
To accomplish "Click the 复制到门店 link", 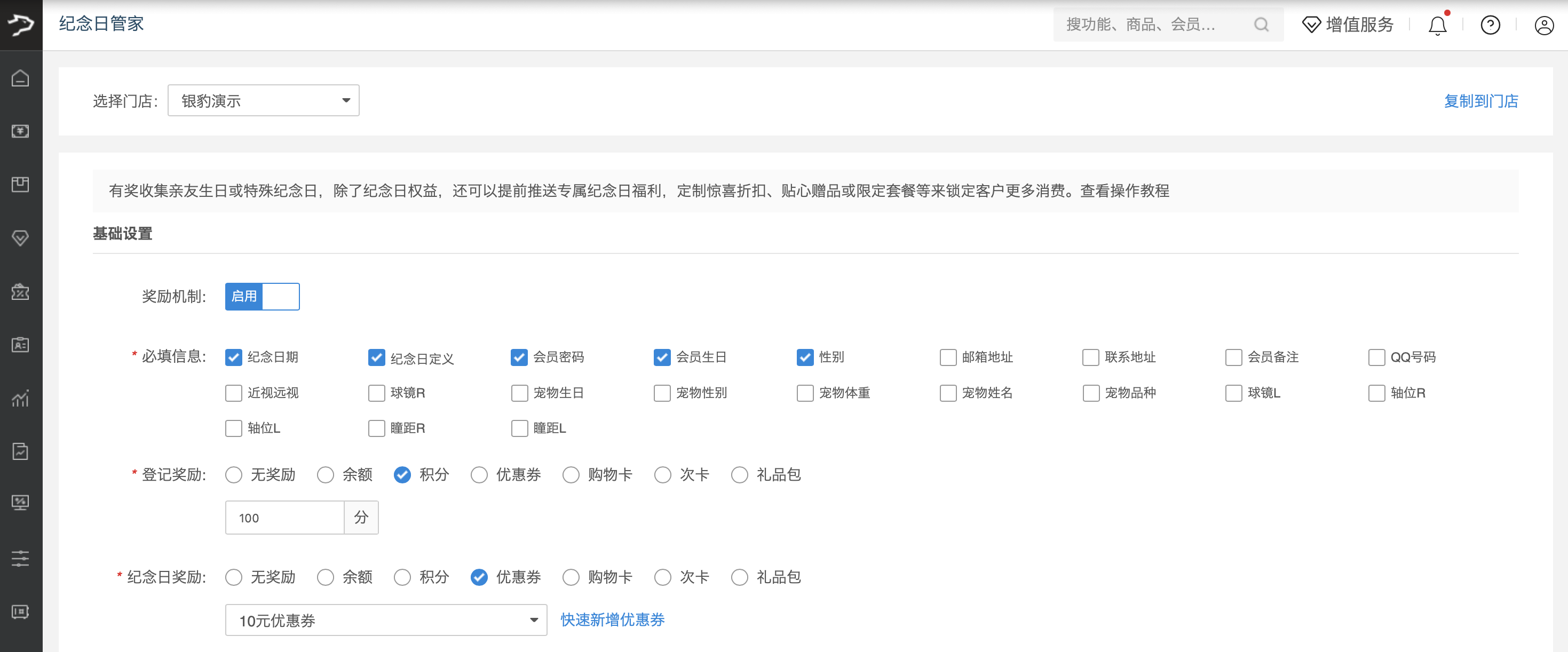I will point(1481,101).
